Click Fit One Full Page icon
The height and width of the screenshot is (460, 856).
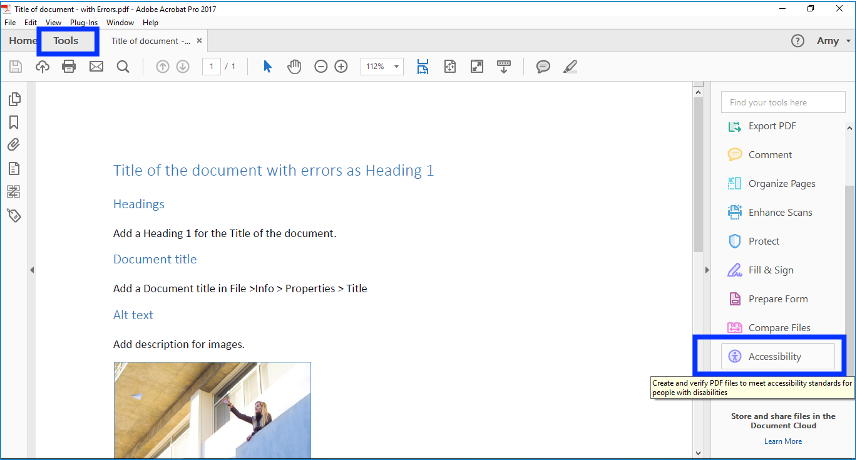coord(450,67)
